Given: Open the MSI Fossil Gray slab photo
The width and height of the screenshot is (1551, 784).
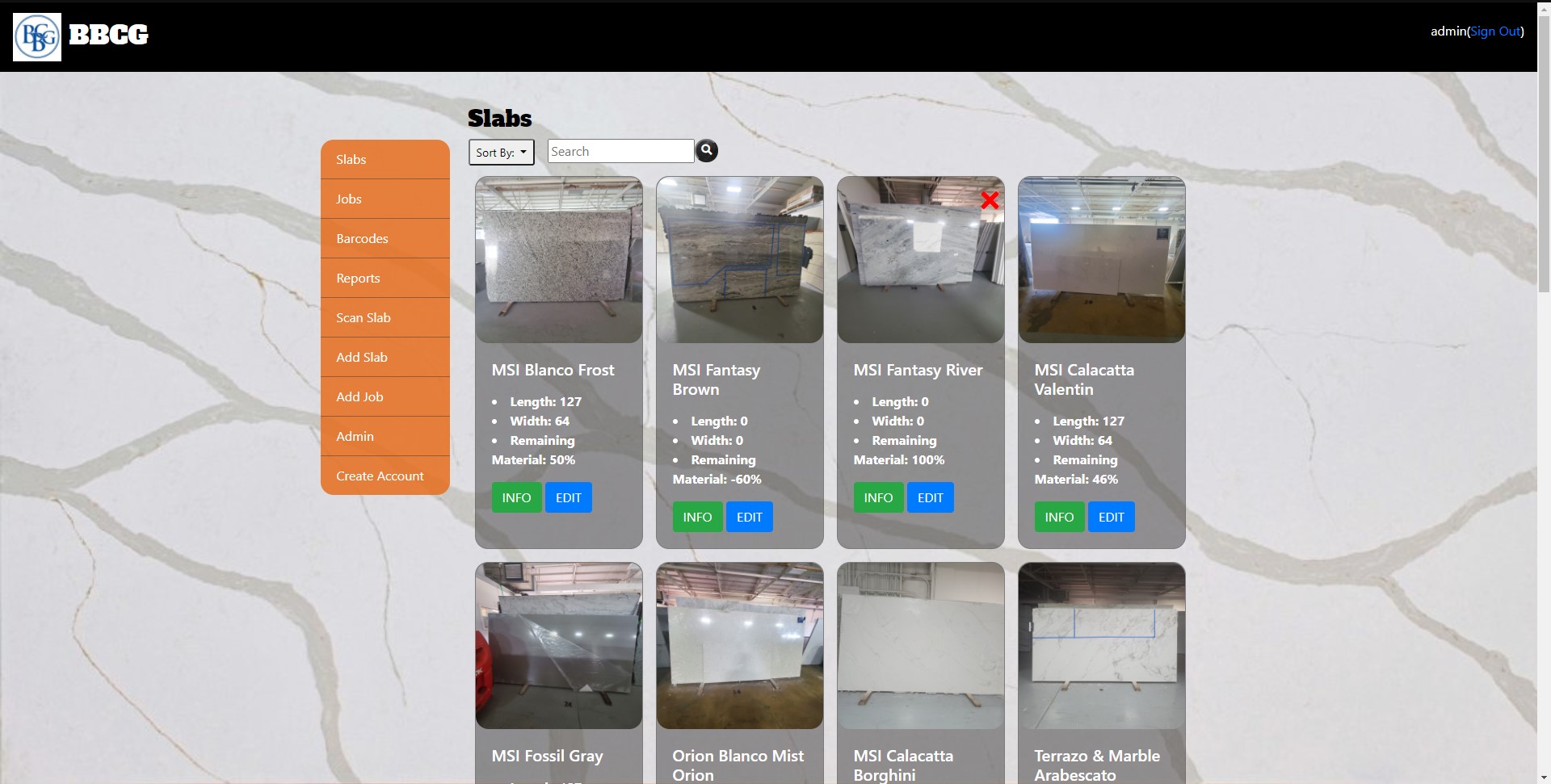Looking at the screenshot, I should tap(559, 646).
